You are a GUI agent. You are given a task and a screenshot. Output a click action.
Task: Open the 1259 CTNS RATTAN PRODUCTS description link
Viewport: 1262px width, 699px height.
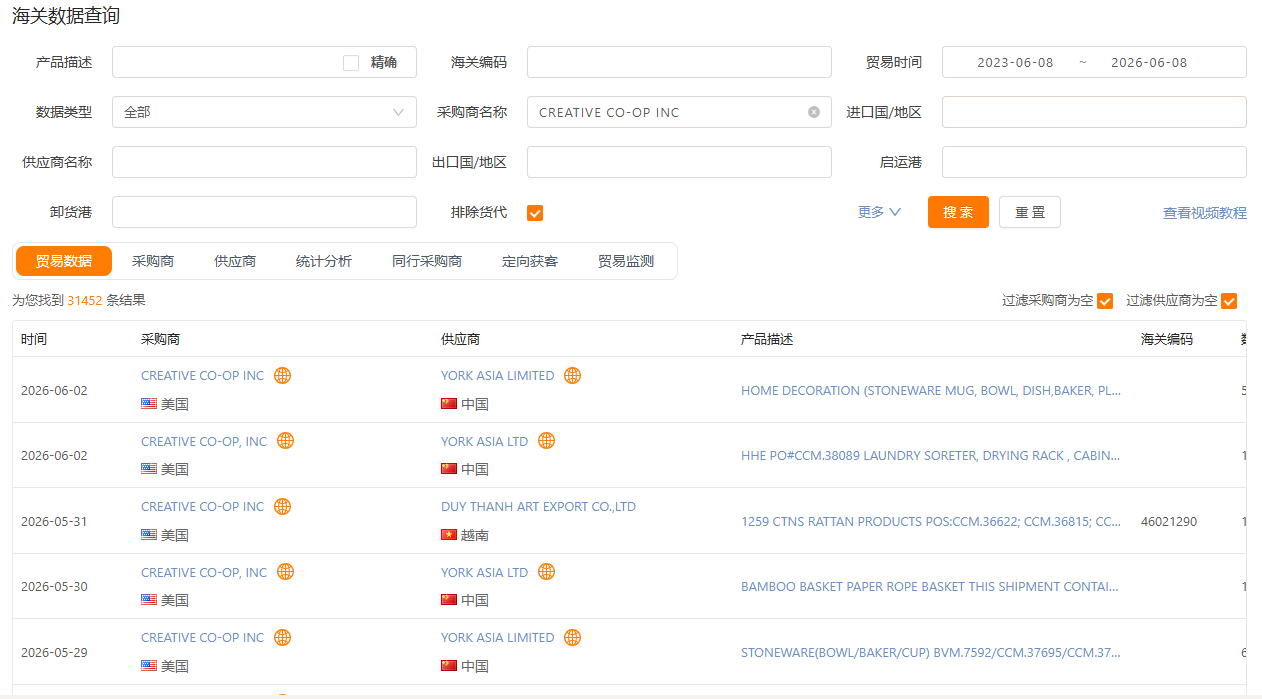pos(931,521)
